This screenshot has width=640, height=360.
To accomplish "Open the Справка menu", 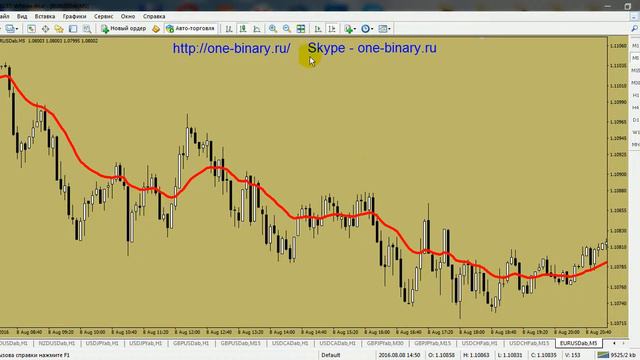I will click(x=154, y=16).
